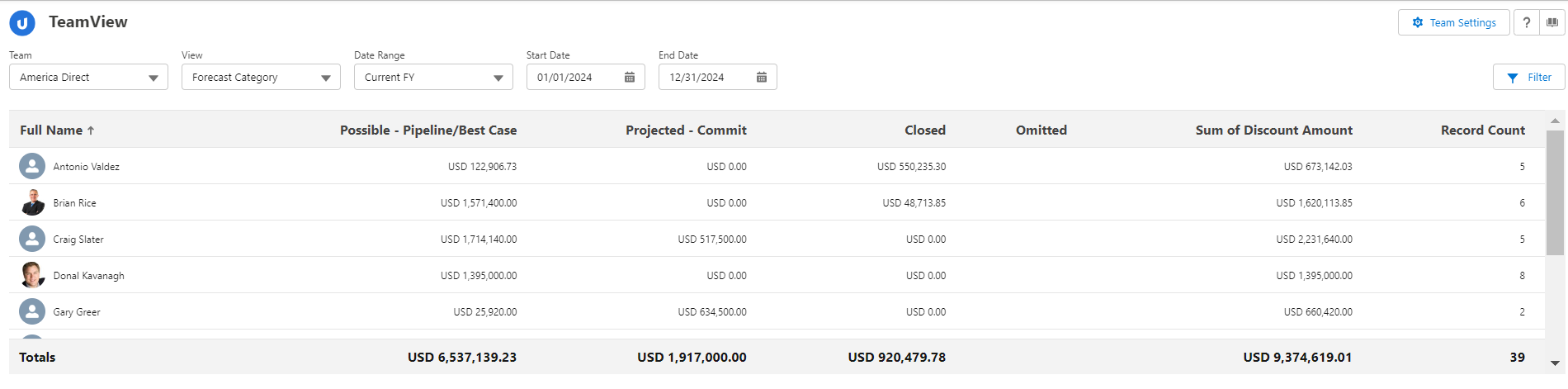Click the scroll down arrow of the table
This screenshot has width=1568, height=389.
[1555, 363]
